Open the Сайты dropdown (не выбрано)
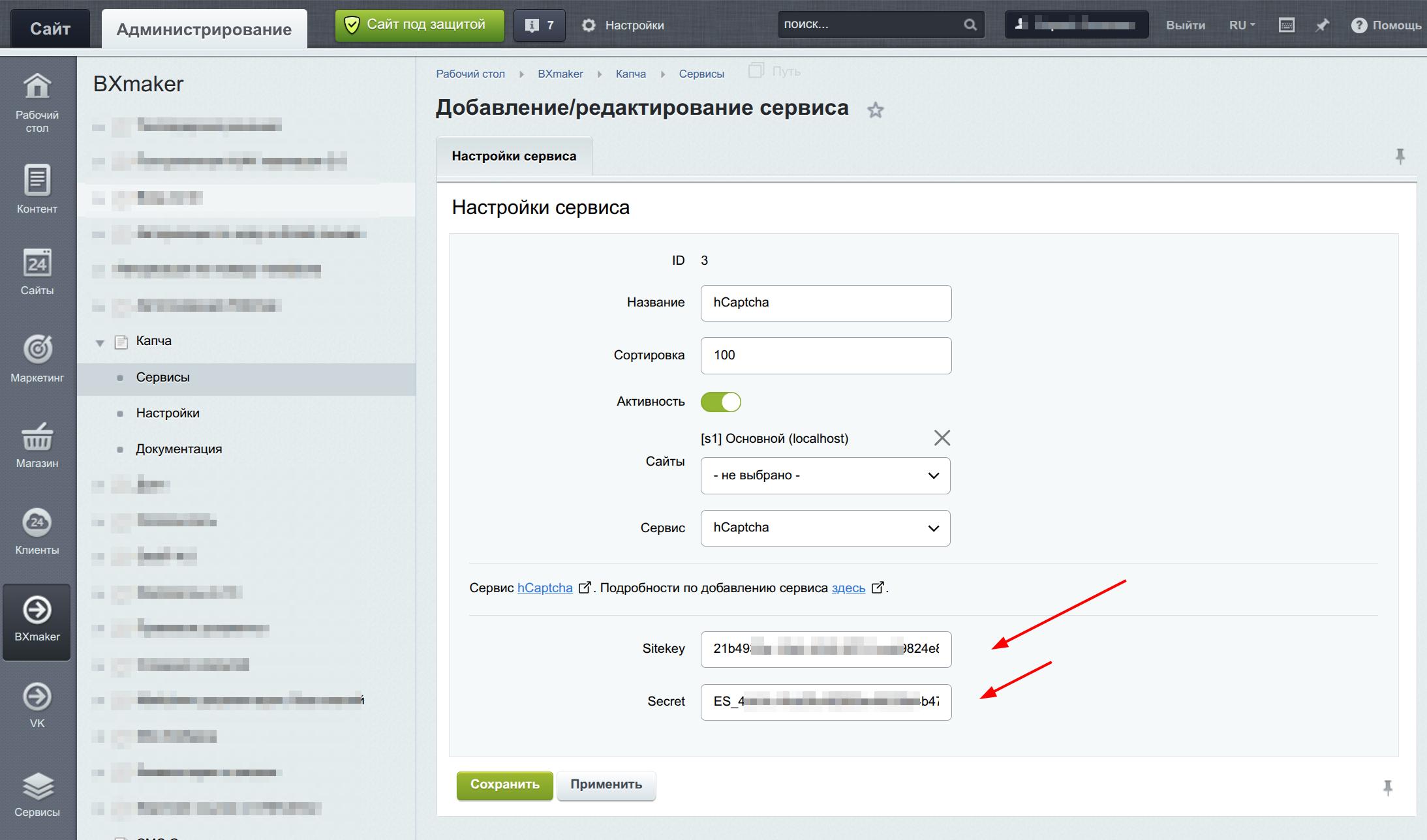Viewport: 1427px width, 840px height. click(825, 475)
